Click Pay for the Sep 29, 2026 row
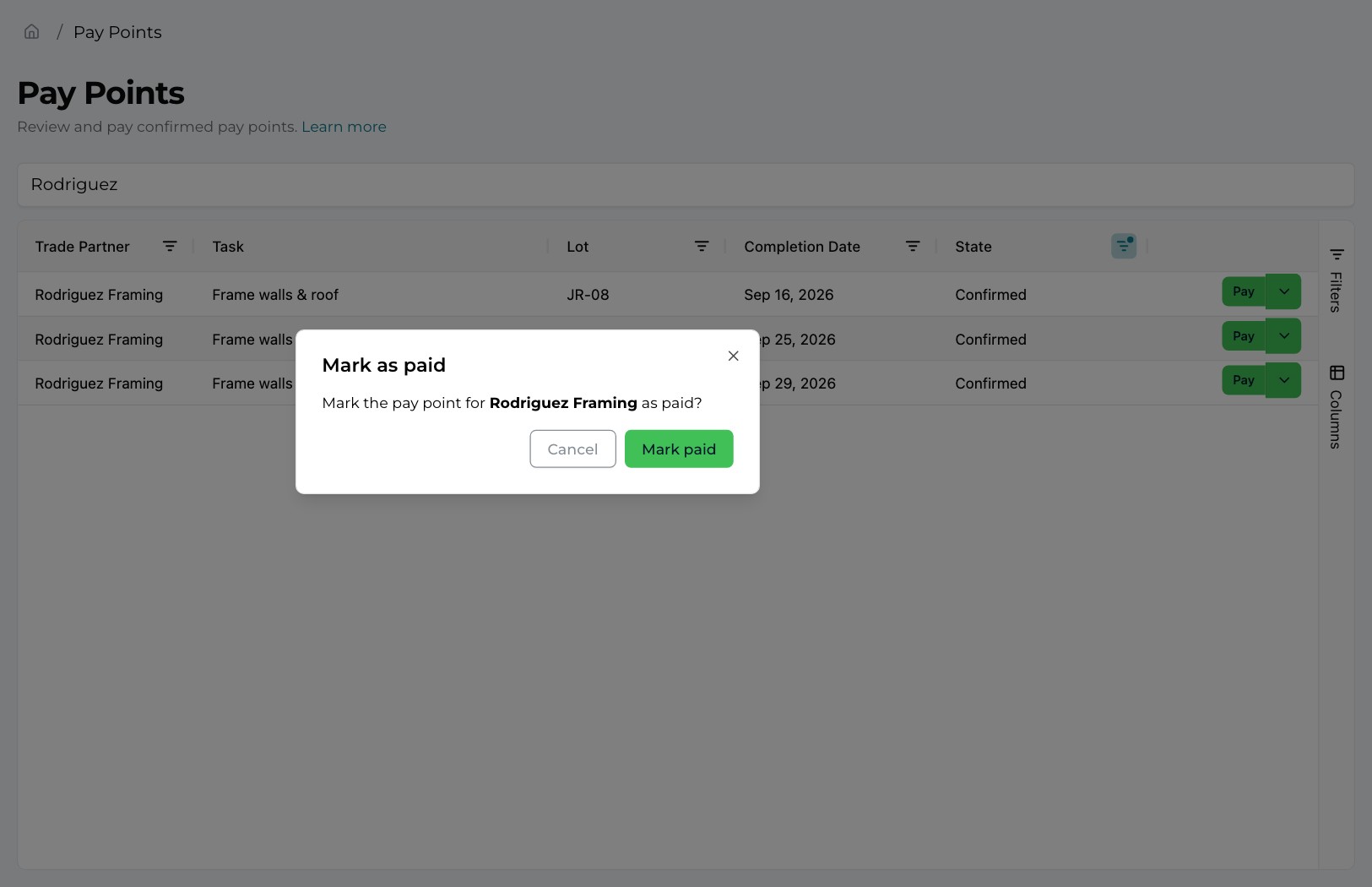This screenshot has height=887, width=1372. pyautogui.click(x=1244, y=380)
